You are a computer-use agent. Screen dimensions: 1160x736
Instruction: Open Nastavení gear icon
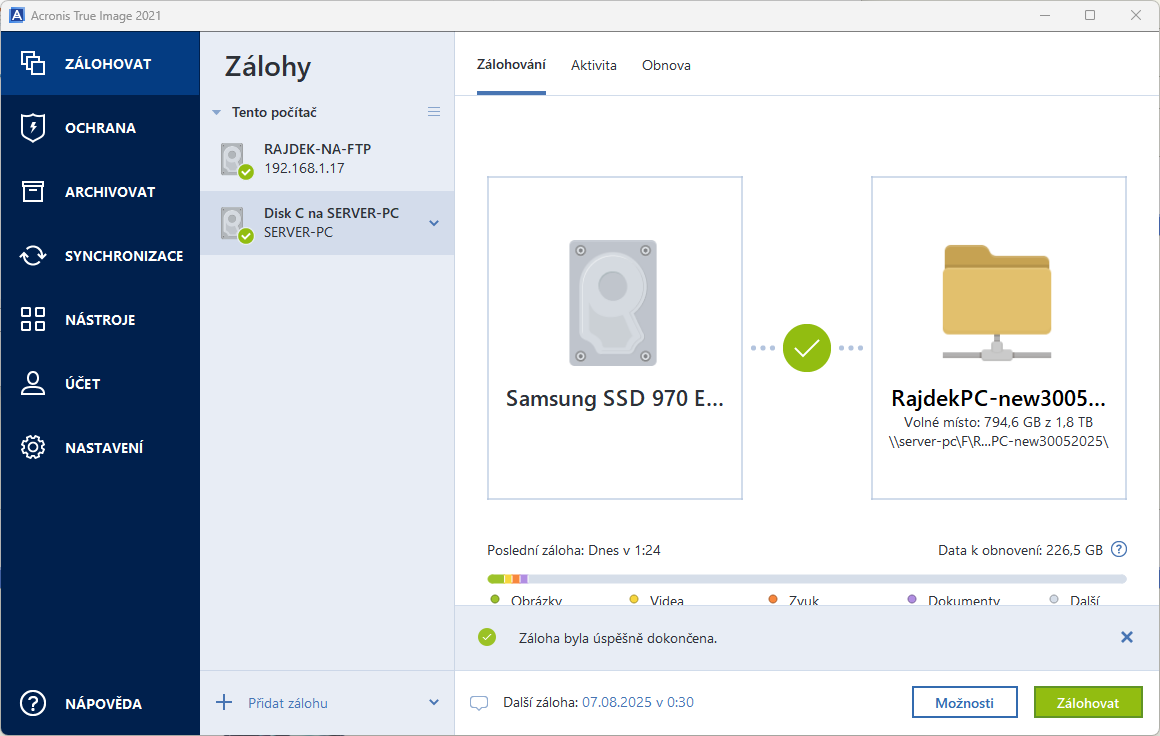click(33, 448)
